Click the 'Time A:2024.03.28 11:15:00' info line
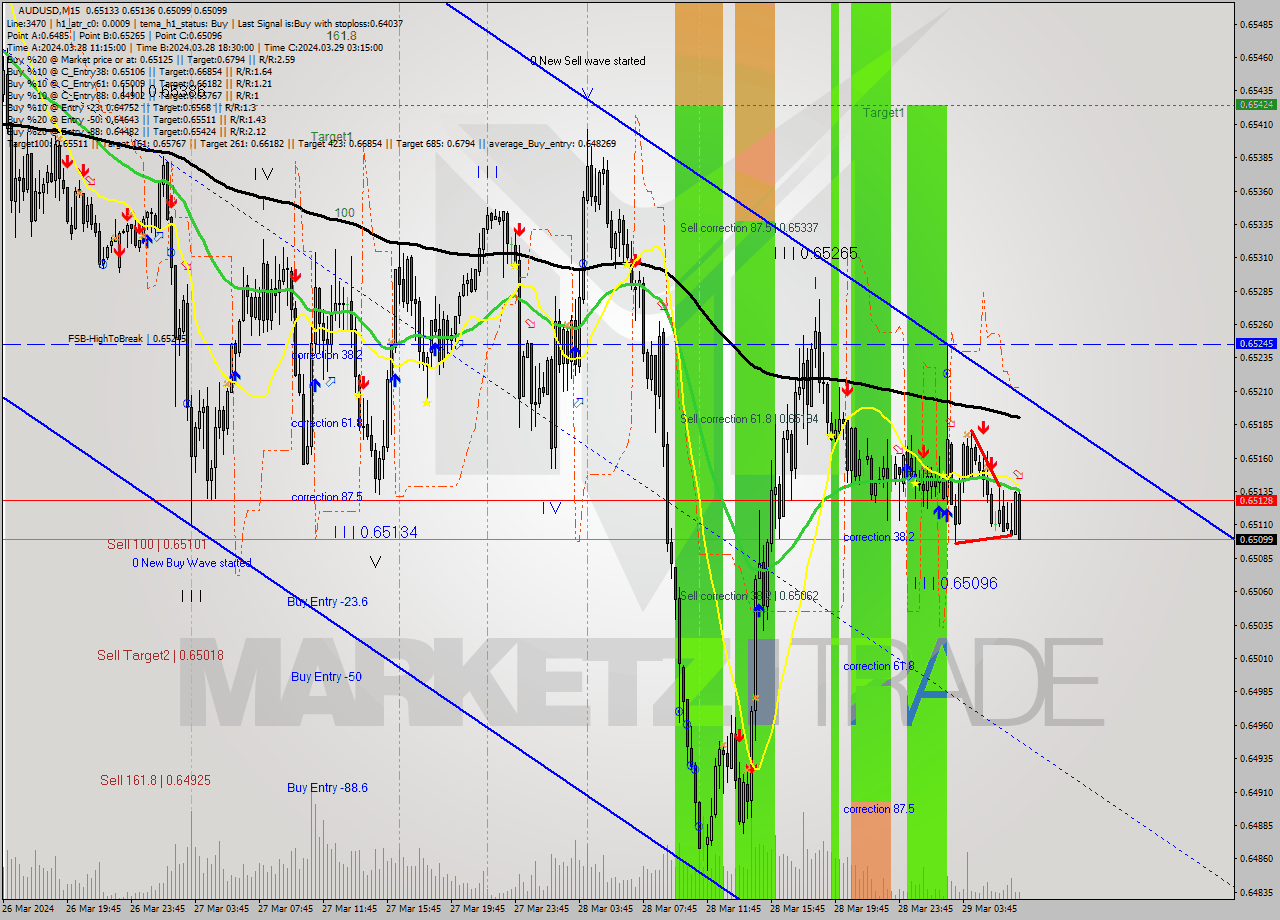This screenshot has width=1280, height=920. pyautogui.click(x=194, y=47)
